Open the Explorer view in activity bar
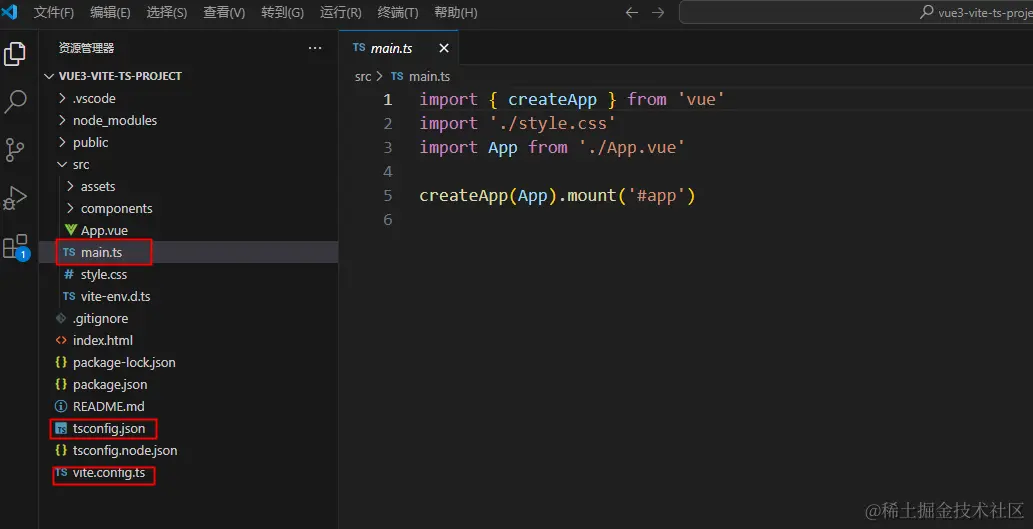Image resolution: width=1033 pixels, height=529 pixels. coord(16,54)
